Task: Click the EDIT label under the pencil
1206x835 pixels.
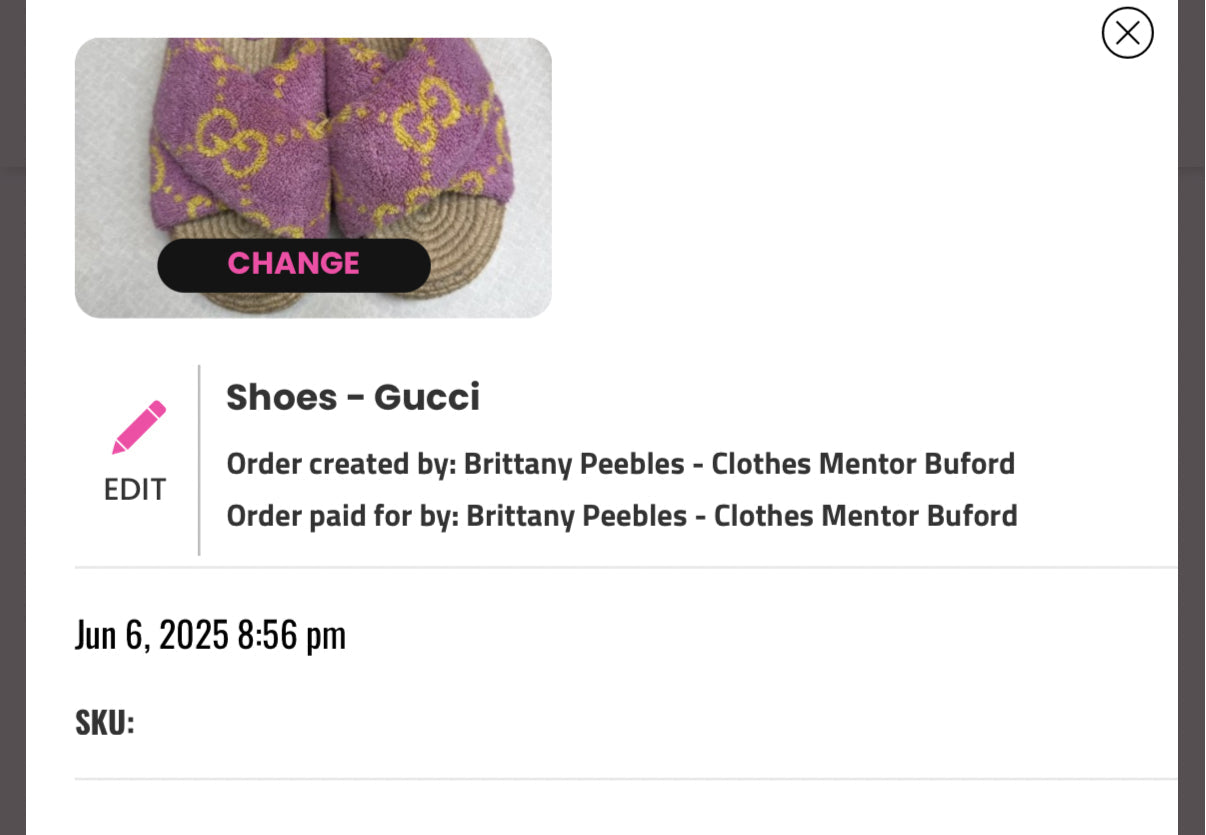Action: pos(135,489)
